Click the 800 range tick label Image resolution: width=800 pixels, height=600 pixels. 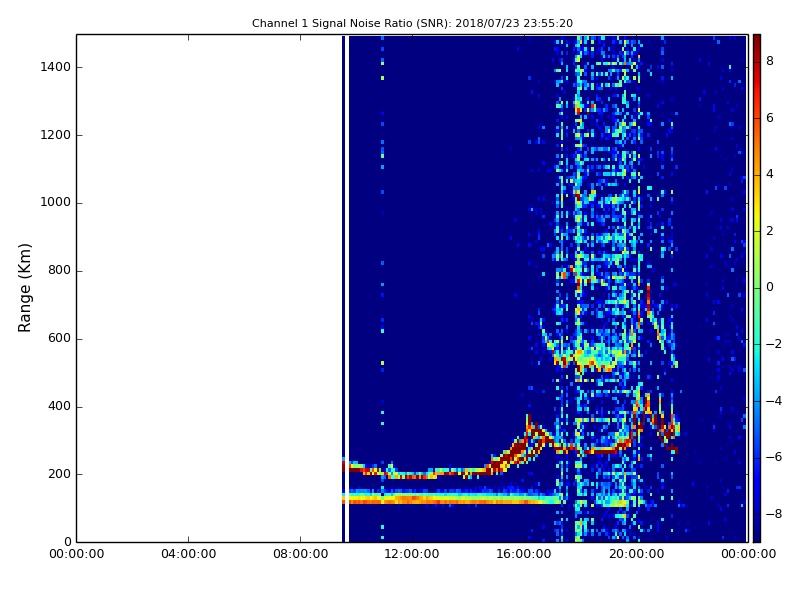(59, 270)
